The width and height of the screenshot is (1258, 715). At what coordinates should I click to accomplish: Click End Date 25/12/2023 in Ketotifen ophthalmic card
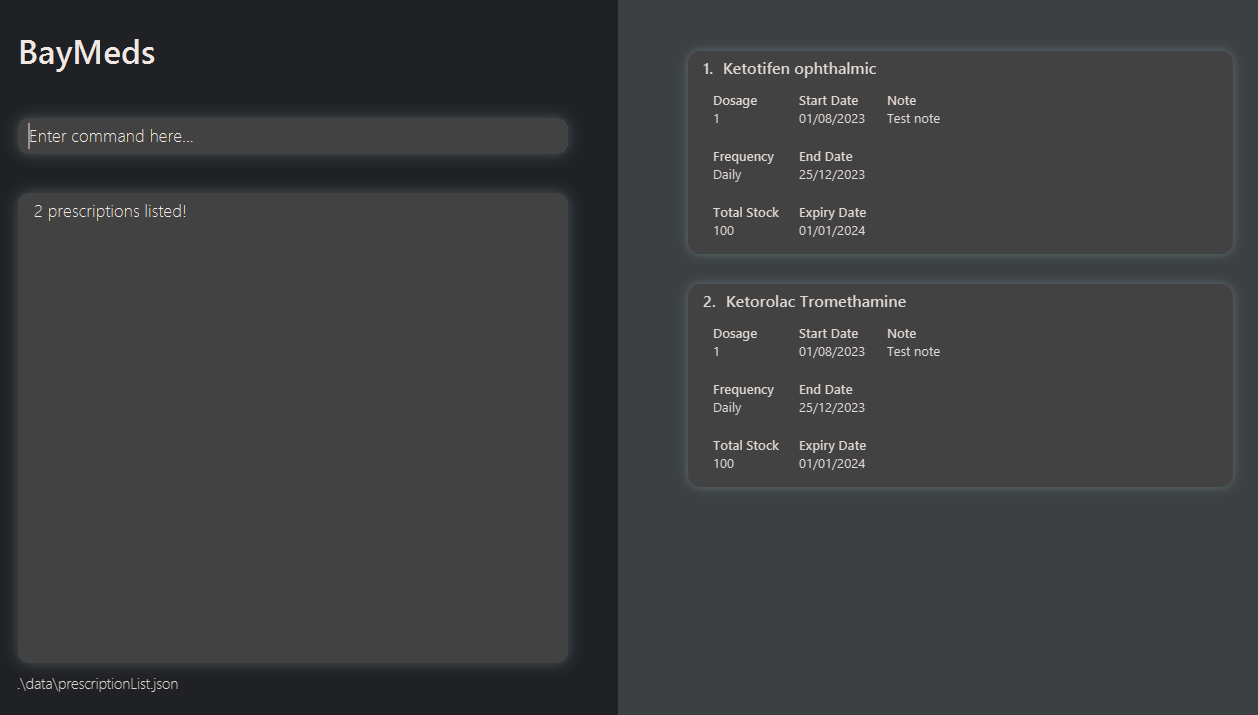tap(832, 175)
